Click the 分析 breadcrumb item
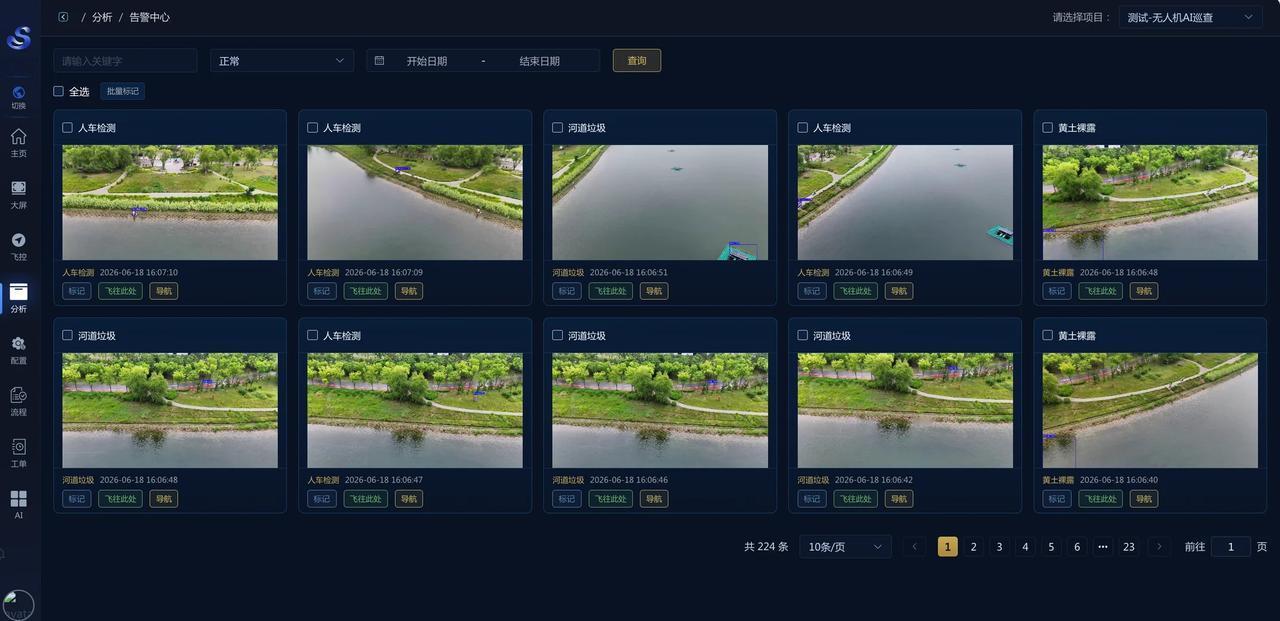Screen dimensions: 1280x621 (x=102, y=17)
